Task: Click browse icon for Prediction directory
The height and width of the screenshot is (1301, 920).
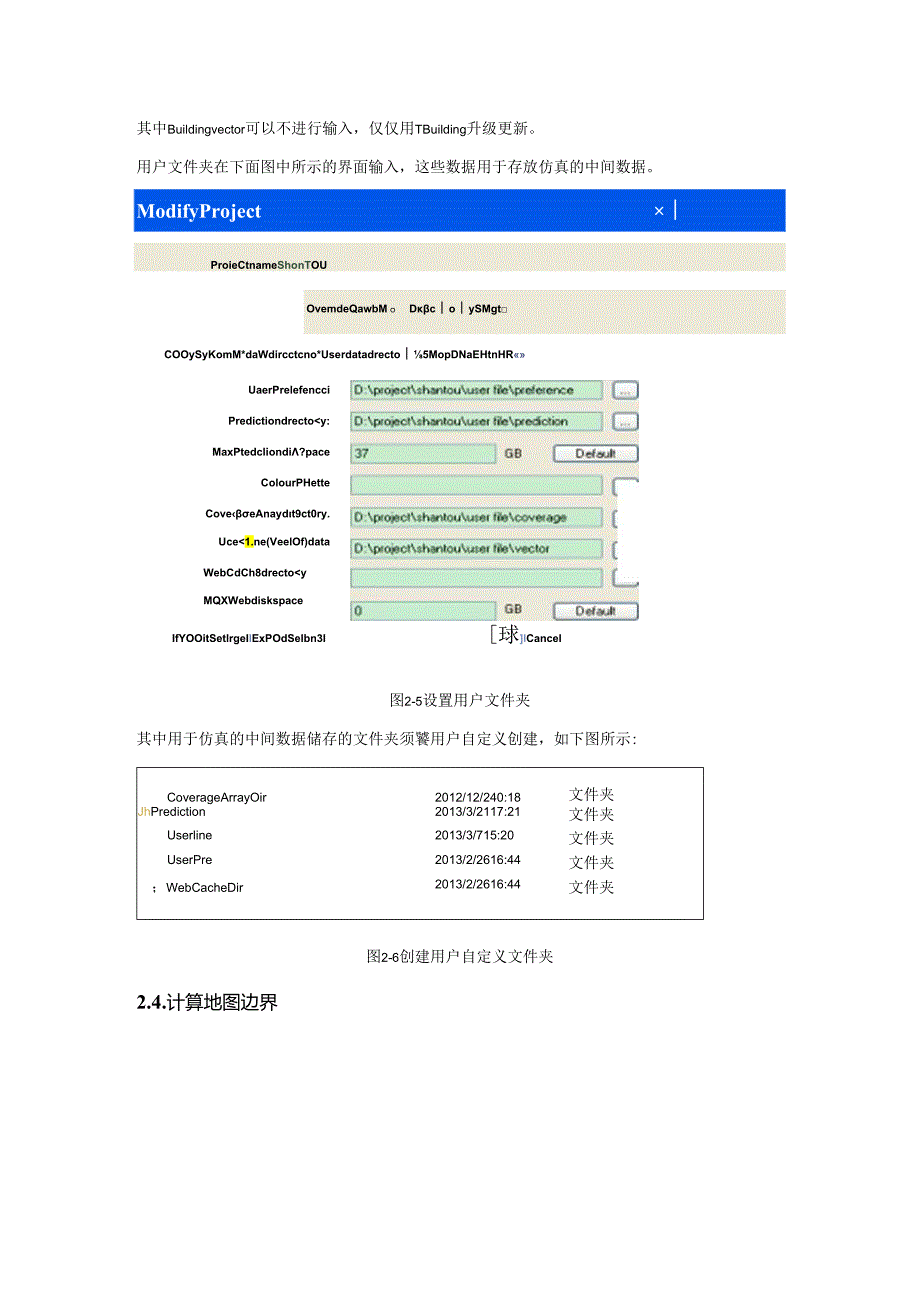Action: (x=624, y=421)
